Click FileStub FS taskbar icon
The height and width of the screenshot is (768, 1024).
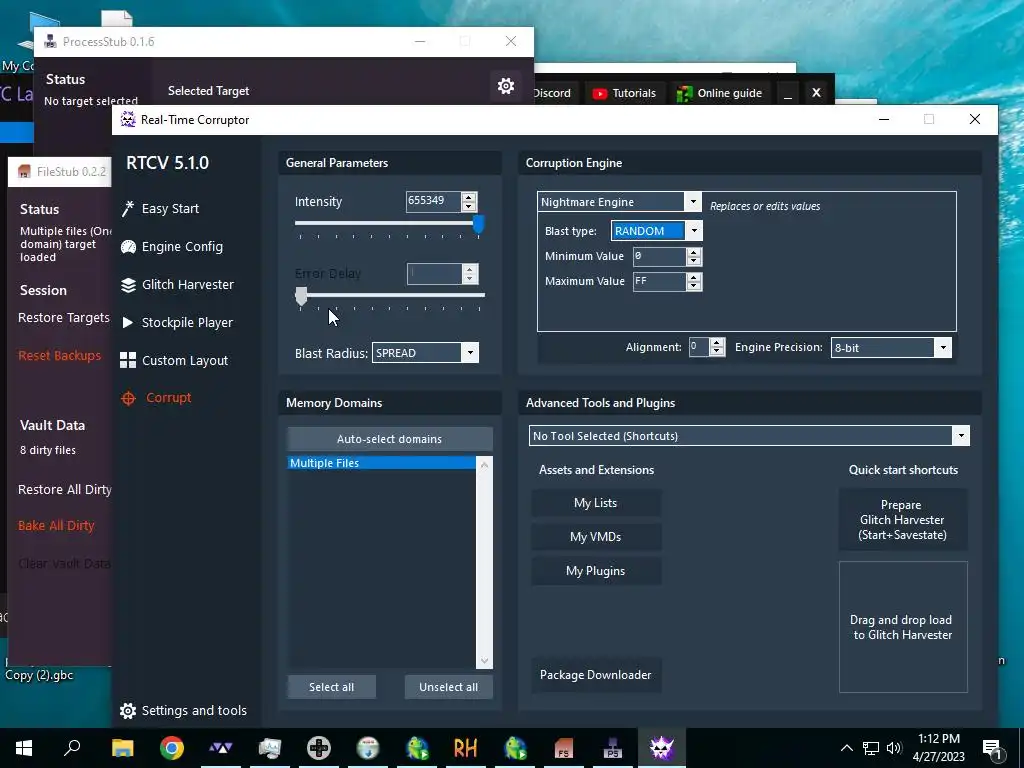tap(564, 748)
